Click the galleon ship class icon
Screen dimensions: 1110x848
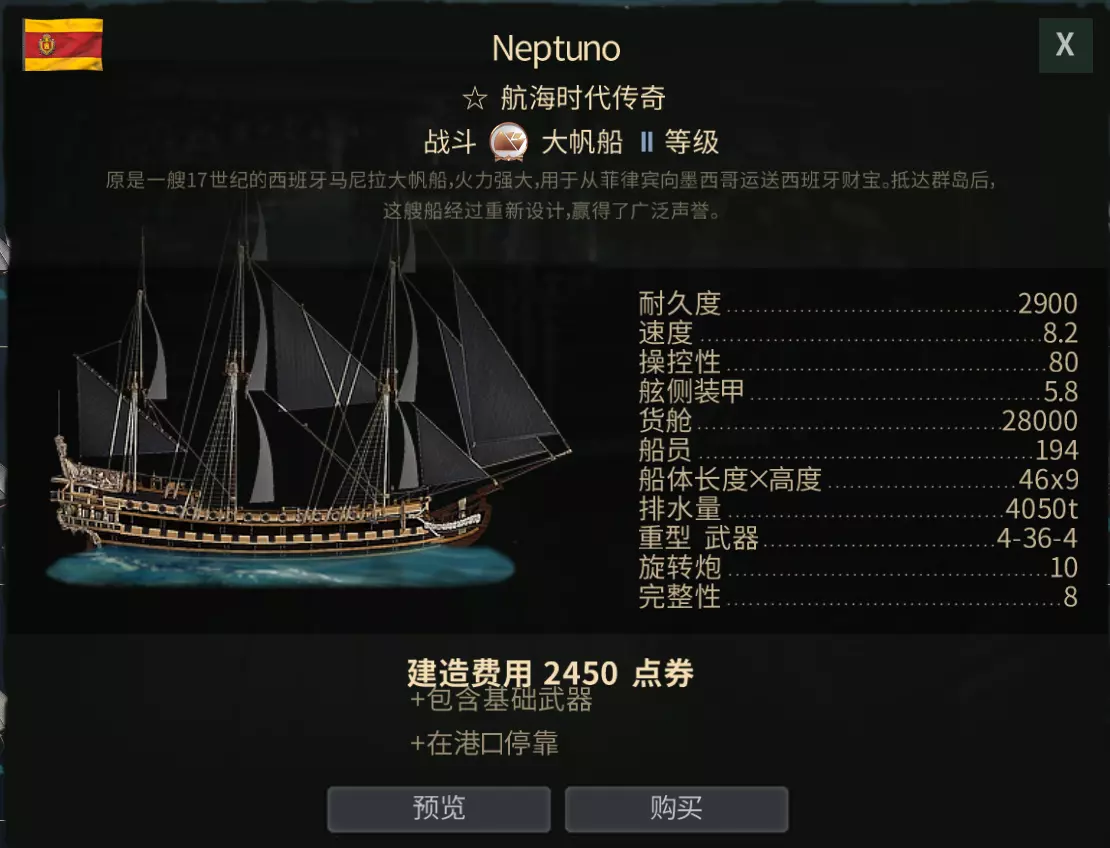509,142
